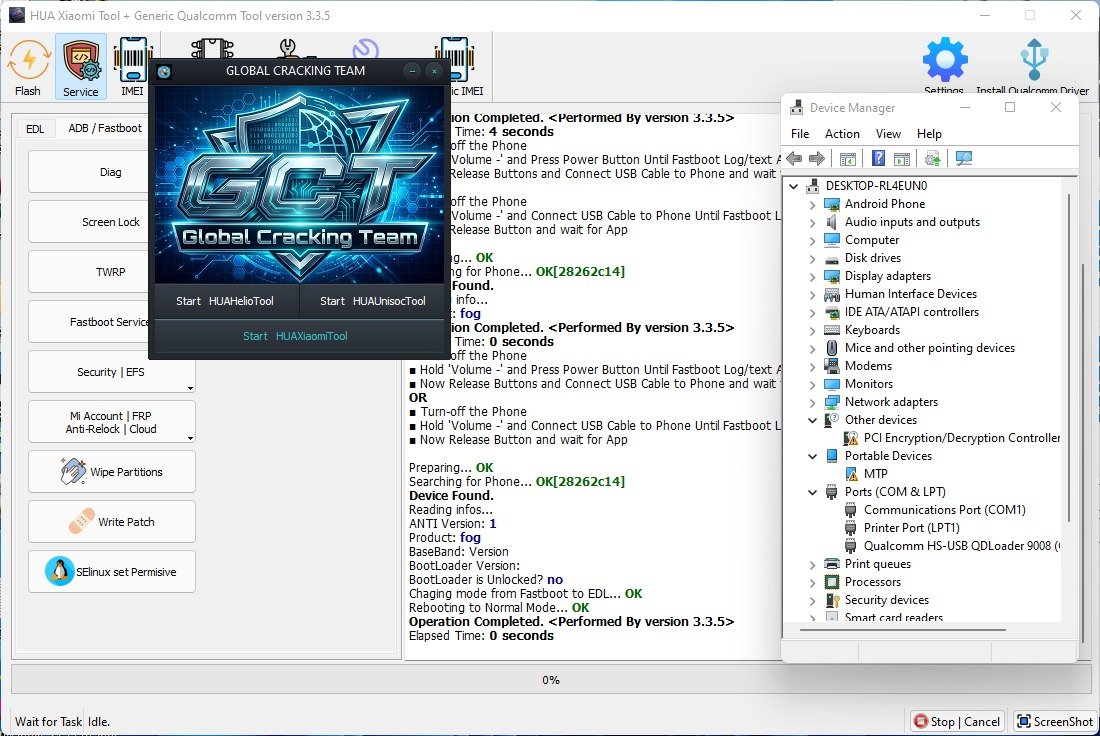Click the Wipe Partitions hand icon
Image resolution: width=1100 pixels, height=736 pixels.
73,471
